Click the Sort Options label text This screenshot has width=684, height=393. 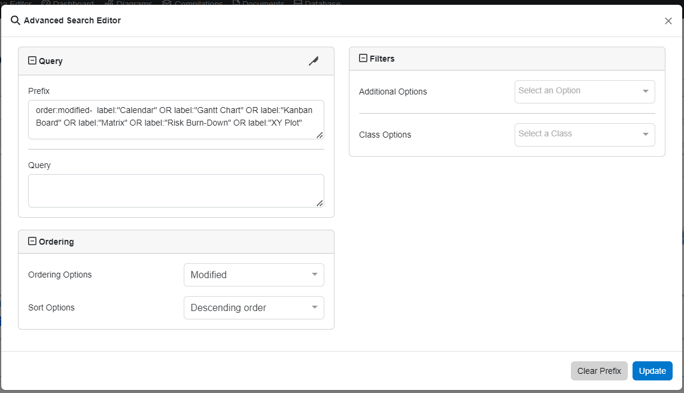click(51, 308)
